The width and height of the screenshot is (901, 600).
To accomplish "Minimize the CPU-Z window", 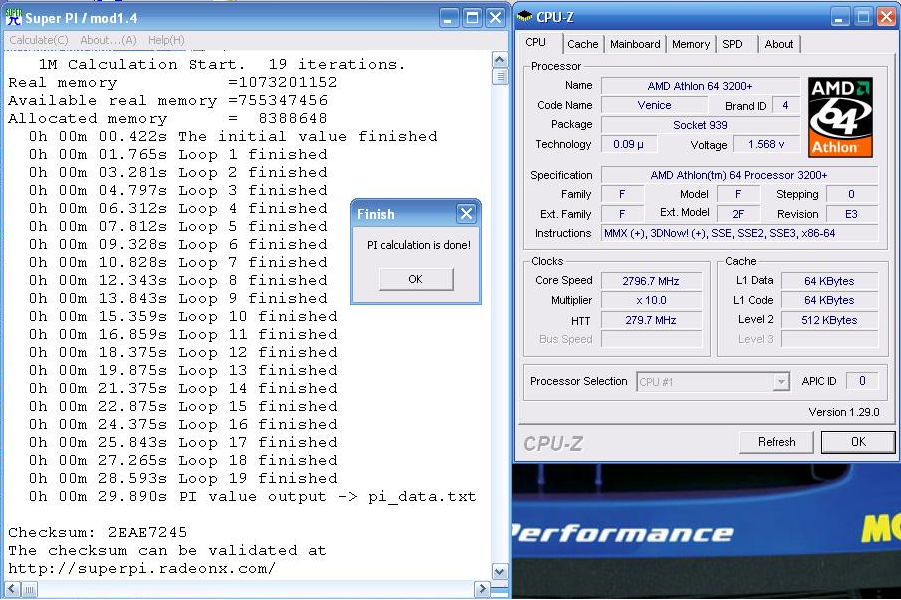I will point(840,18).
